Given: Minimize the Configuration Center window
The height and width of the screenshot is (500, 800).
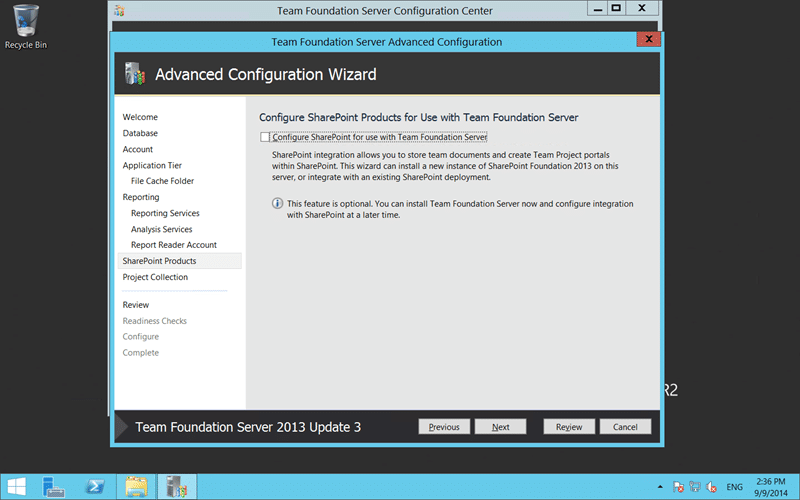Looking at the screenshot, I should coord(598,8).
